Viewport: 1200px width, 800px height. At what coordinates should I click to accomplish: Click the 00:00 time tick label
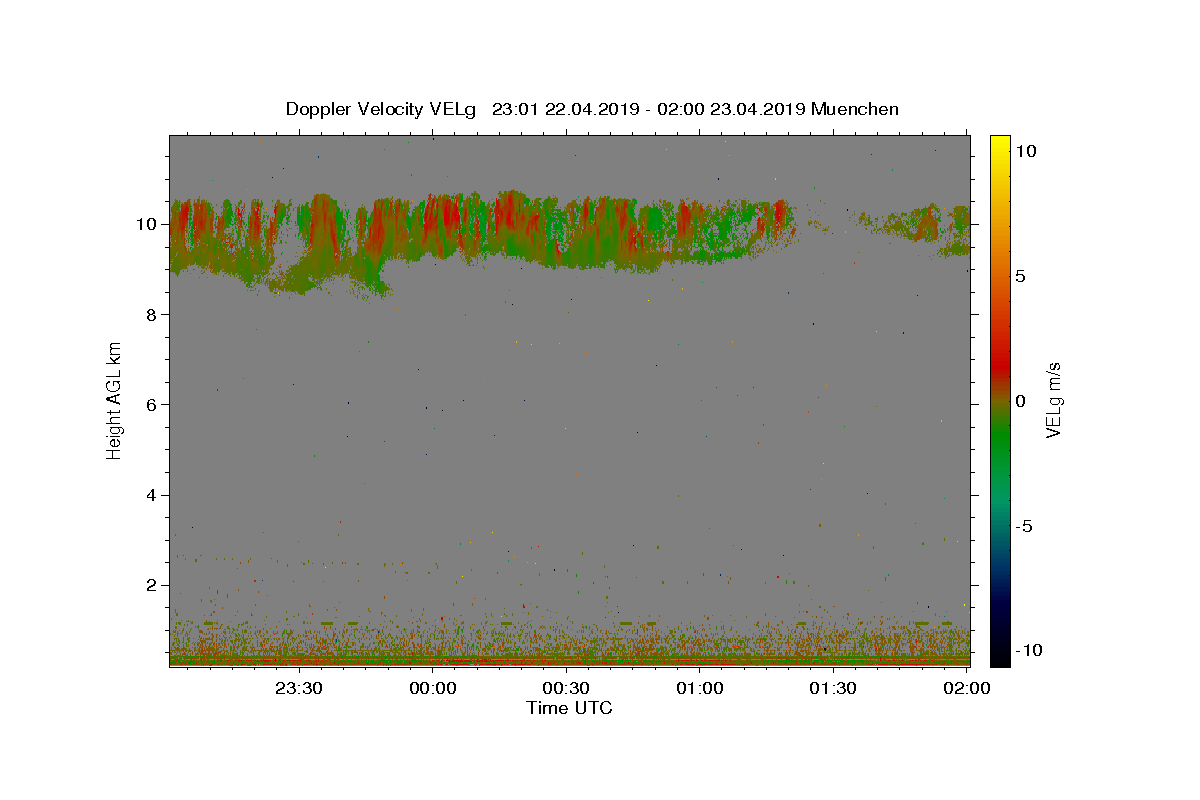tap(433, 688)
